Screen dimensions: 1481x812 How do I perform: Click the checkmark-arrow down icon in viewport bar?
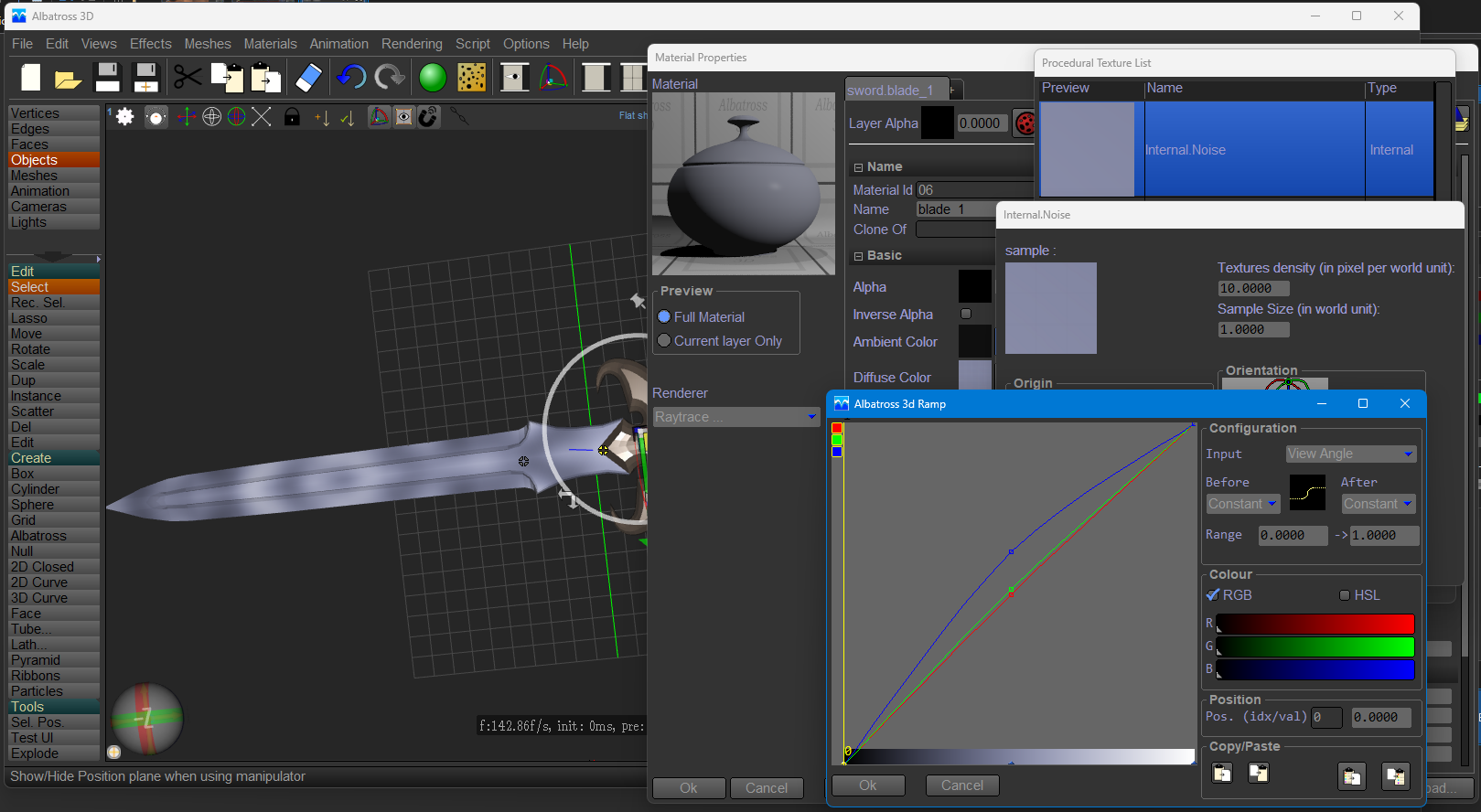347,118
